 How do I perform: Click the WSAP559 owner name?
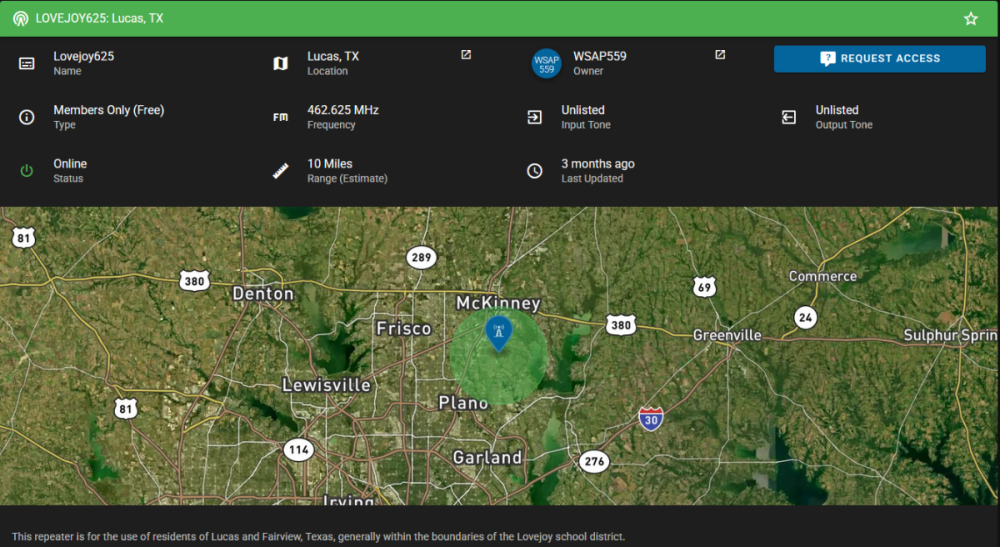pos(599,56)
